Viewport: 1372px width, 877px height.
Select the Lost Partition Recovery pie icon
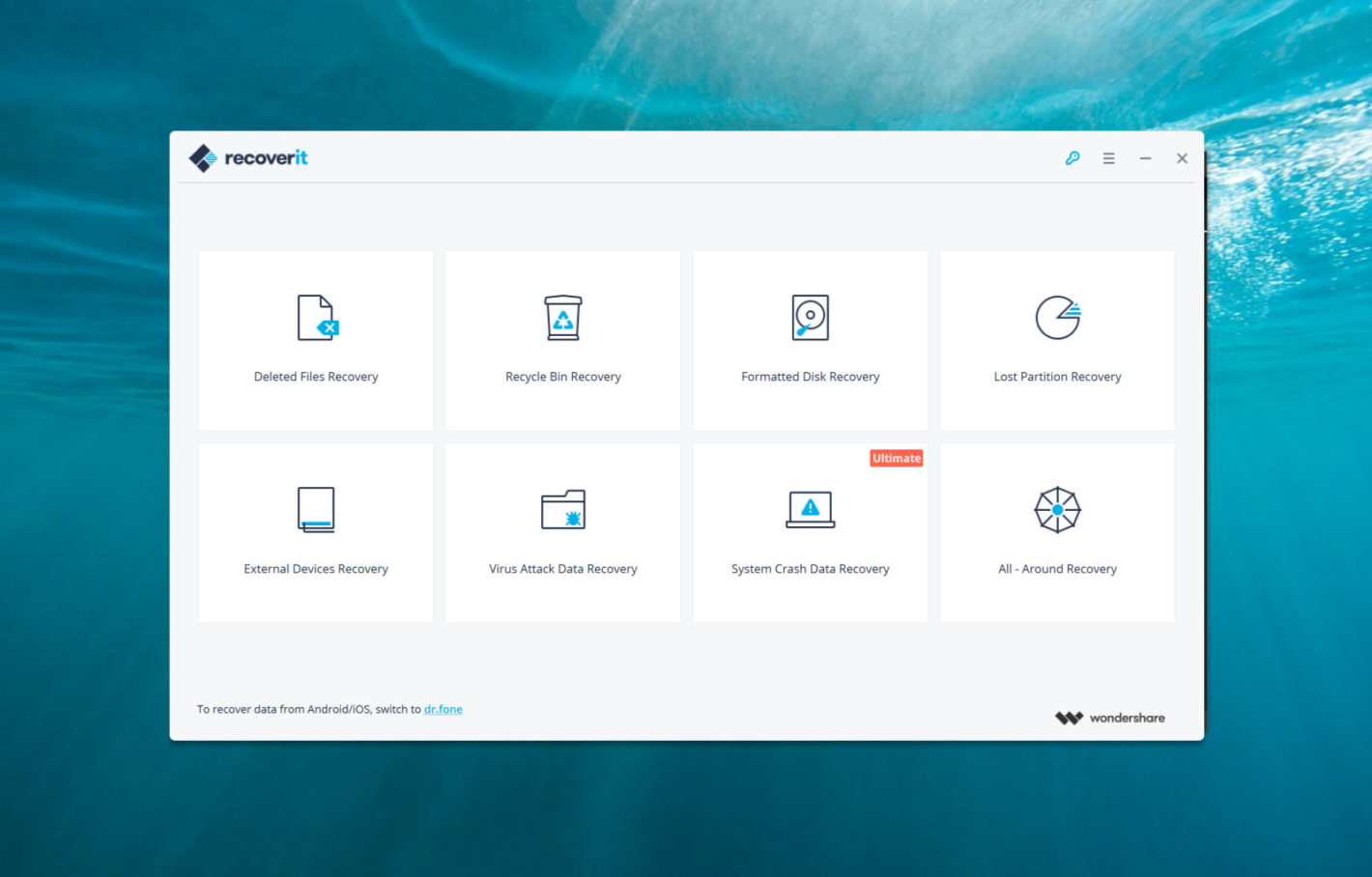(1057, 318)
